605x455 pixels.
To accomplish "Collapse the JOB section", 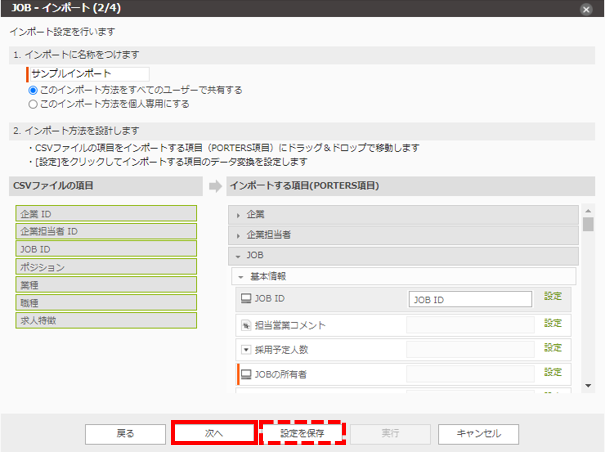I will point(403,255).
